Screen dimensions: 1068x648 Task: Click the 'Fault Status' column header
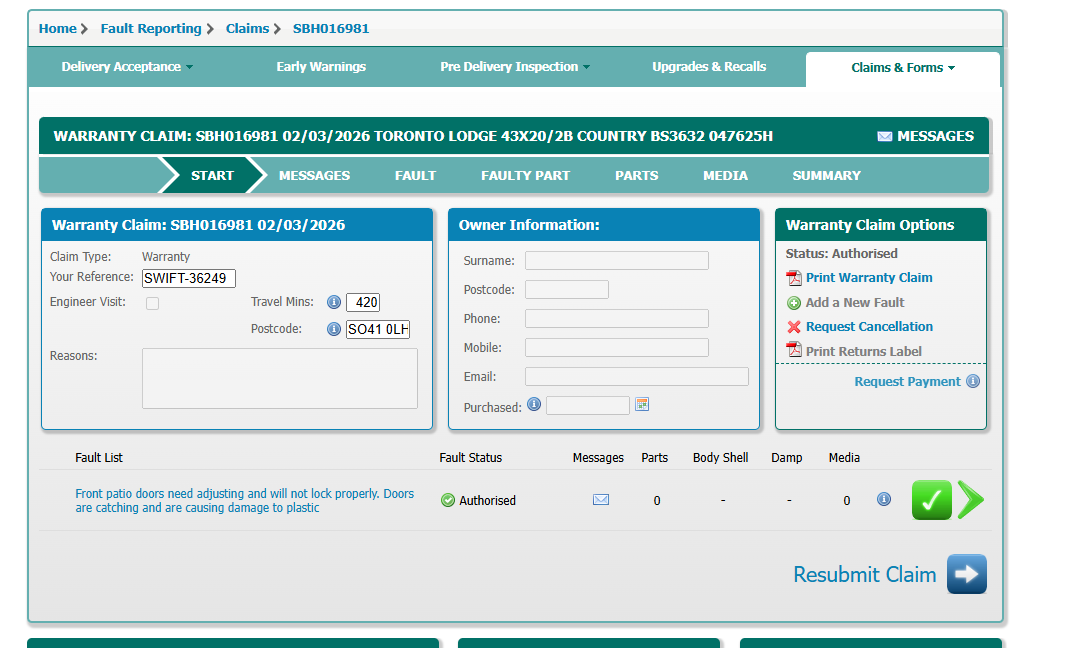point(471,458)
